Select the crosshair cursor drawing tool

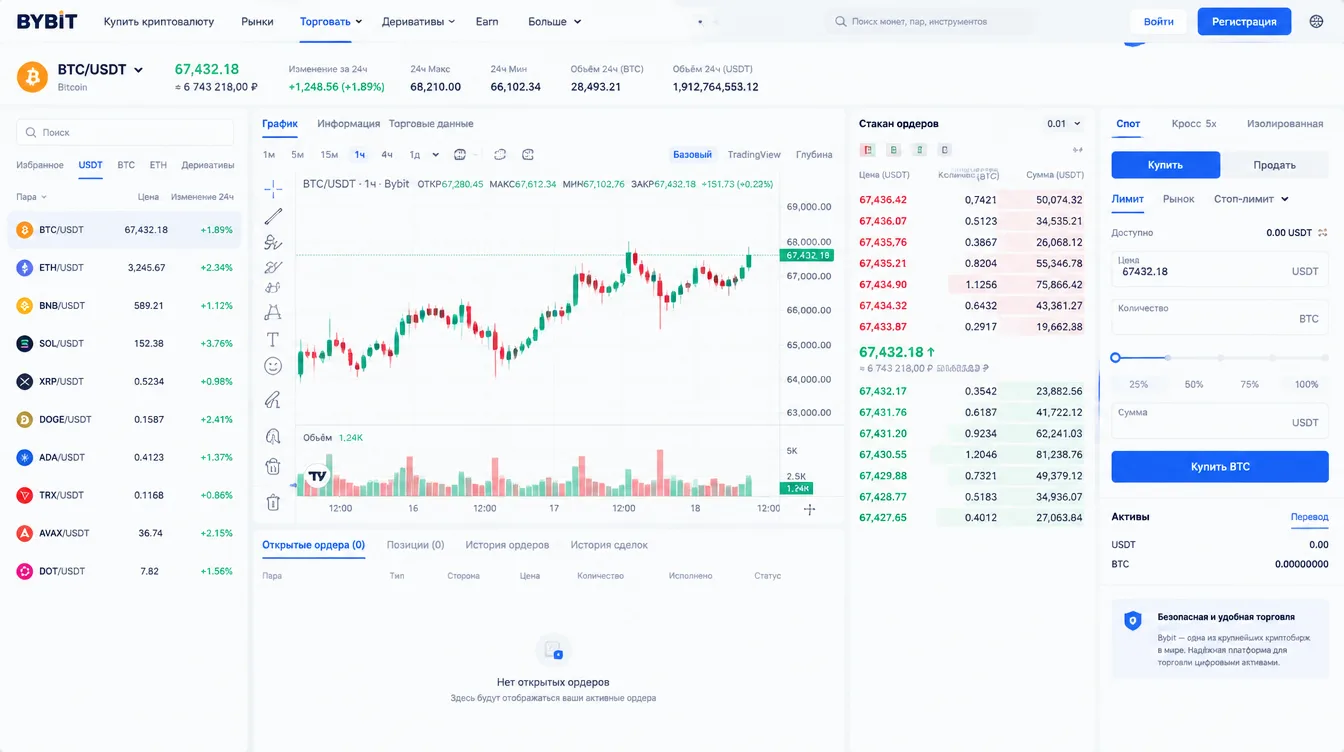273,188
